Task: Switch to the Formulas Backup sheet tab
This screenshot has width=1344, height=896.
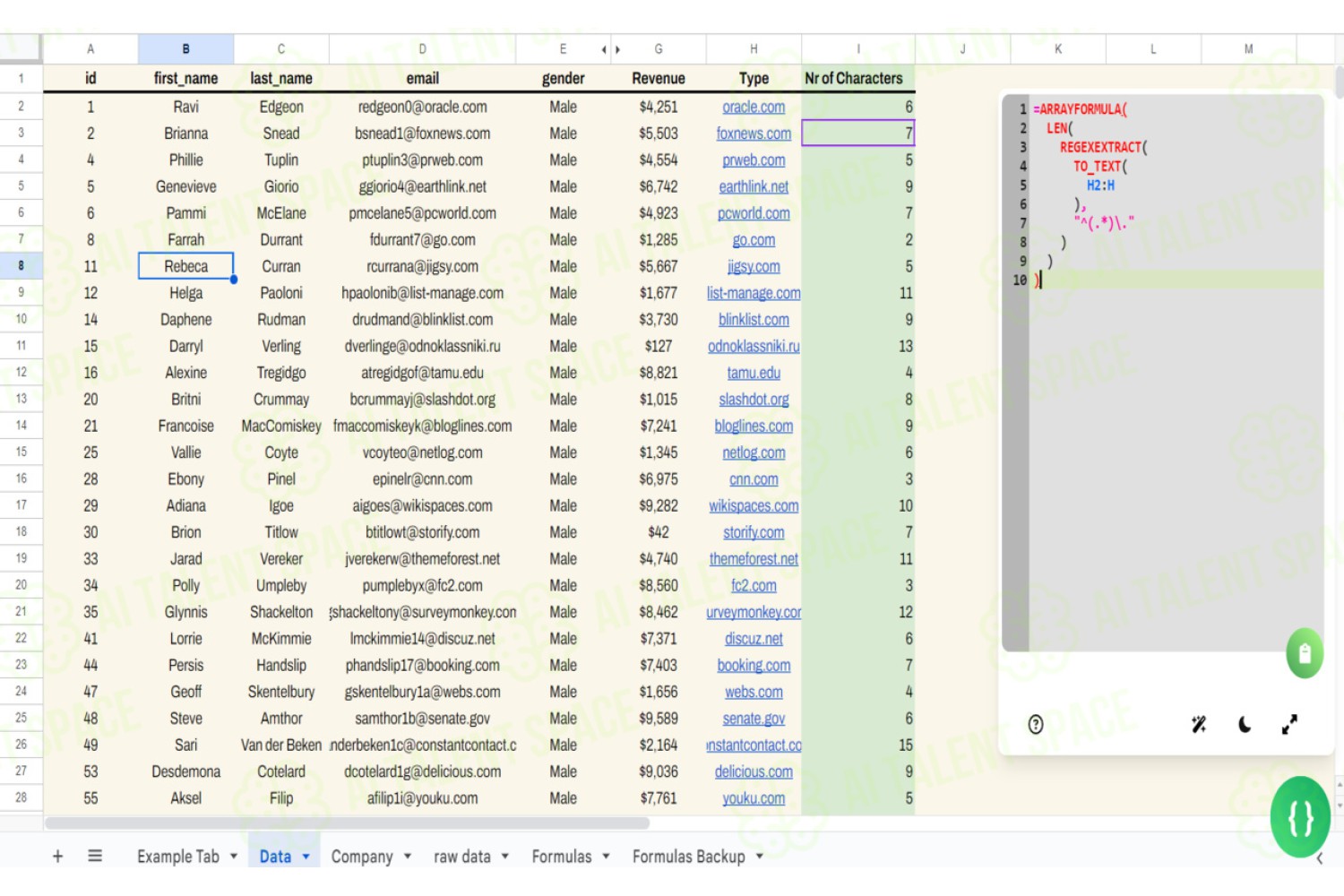Action: [x=688, y=857]
